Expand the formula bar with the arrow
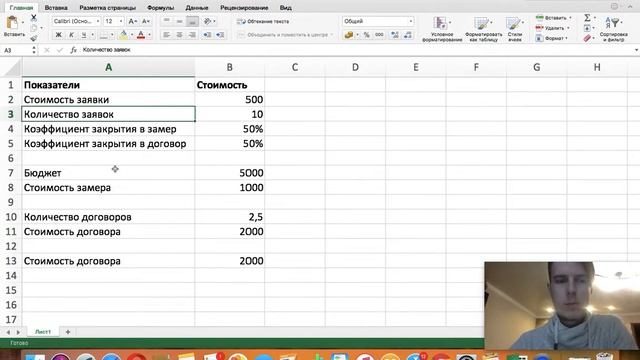 pyautogui.click(x=636, y=50)
